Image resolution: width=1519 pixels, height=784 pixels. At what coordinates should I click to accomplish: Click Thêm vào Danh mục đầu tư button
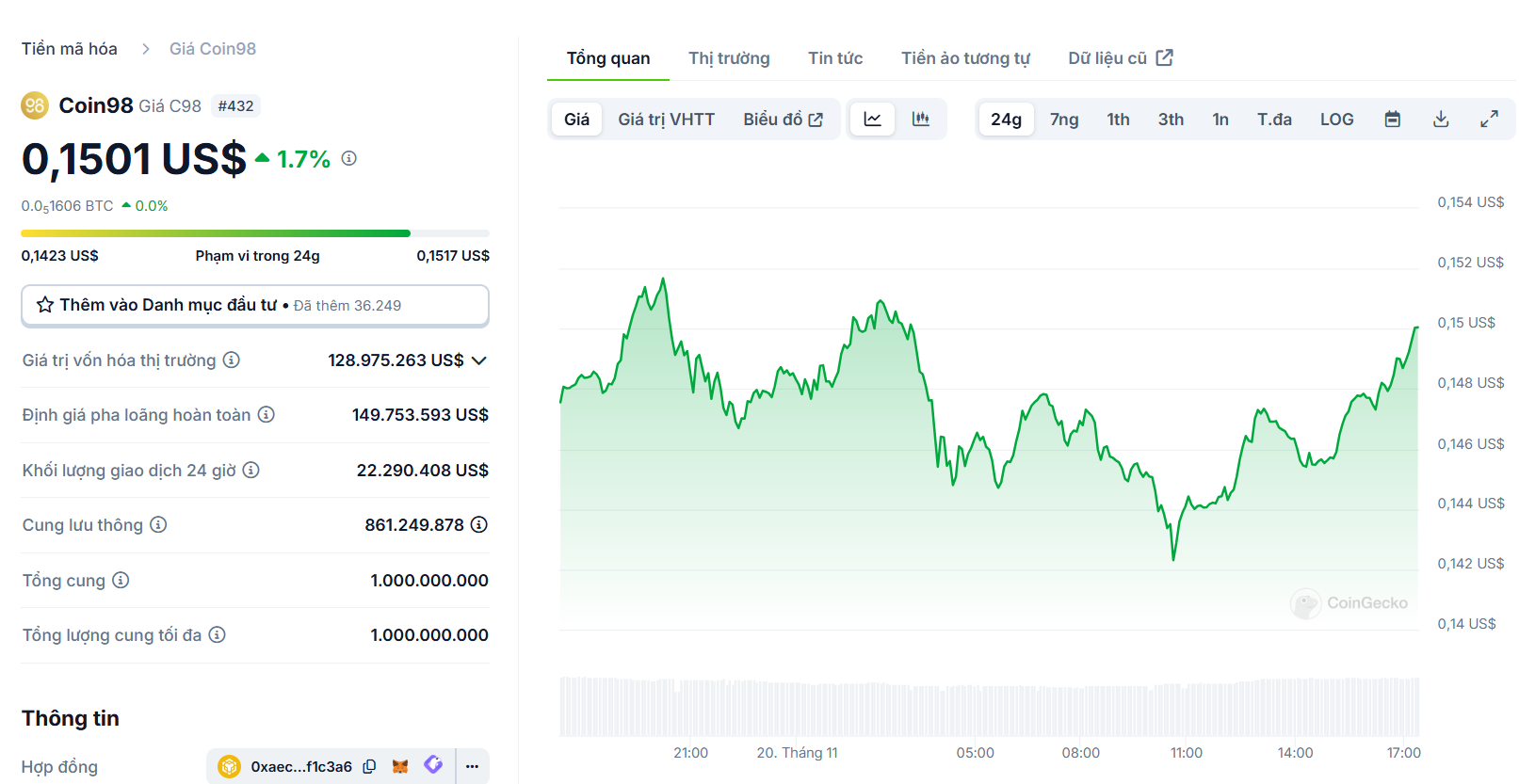coord(255,306)
